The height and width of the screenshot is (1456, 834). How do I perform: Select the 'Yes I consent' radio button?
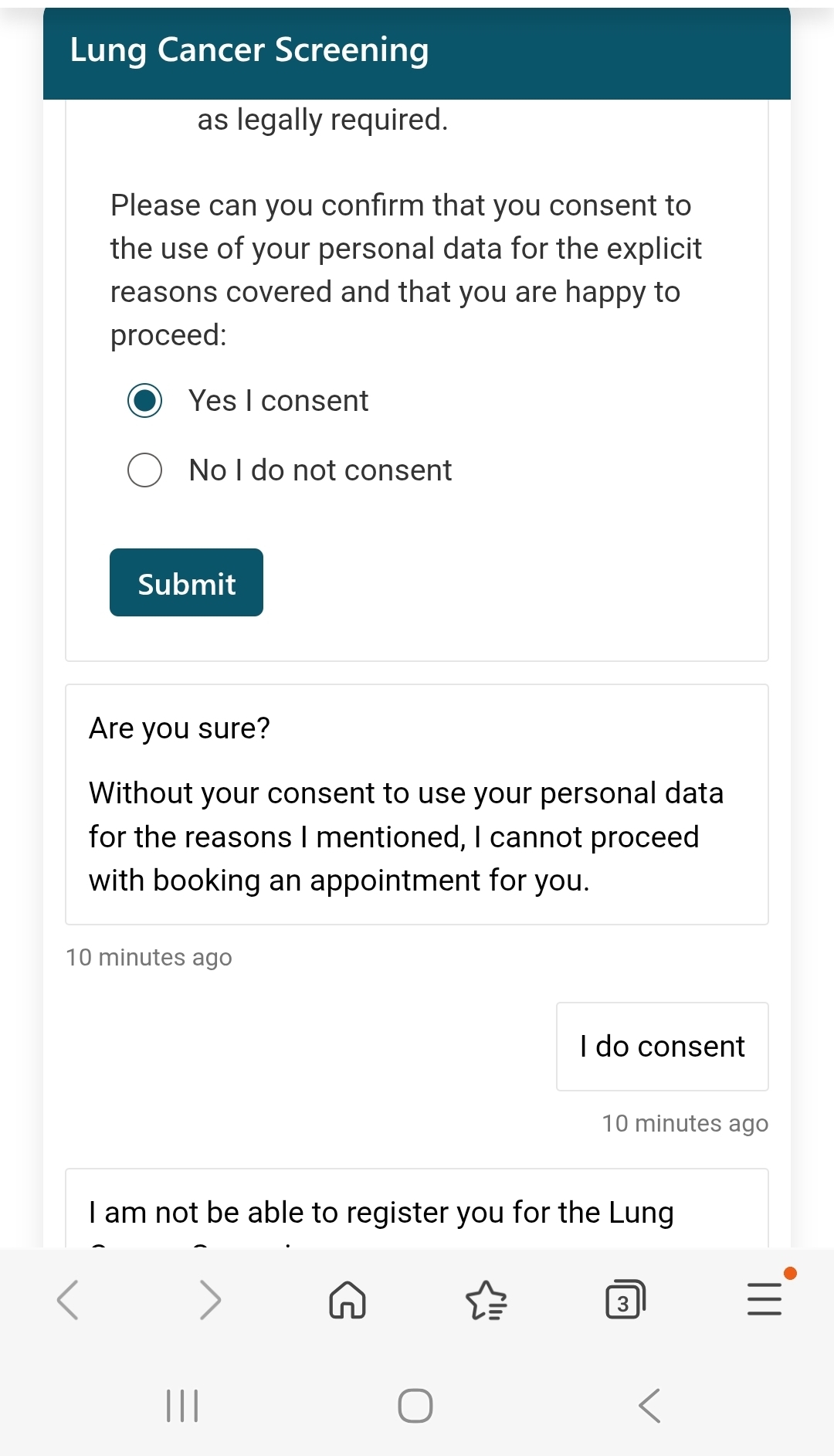(145, 401)
